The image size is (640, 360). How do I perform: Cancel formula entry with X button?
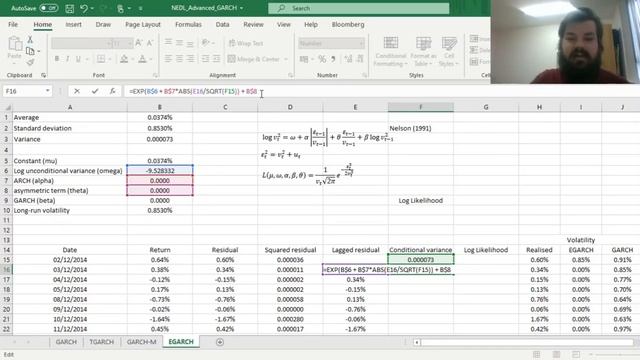(77, 91)
